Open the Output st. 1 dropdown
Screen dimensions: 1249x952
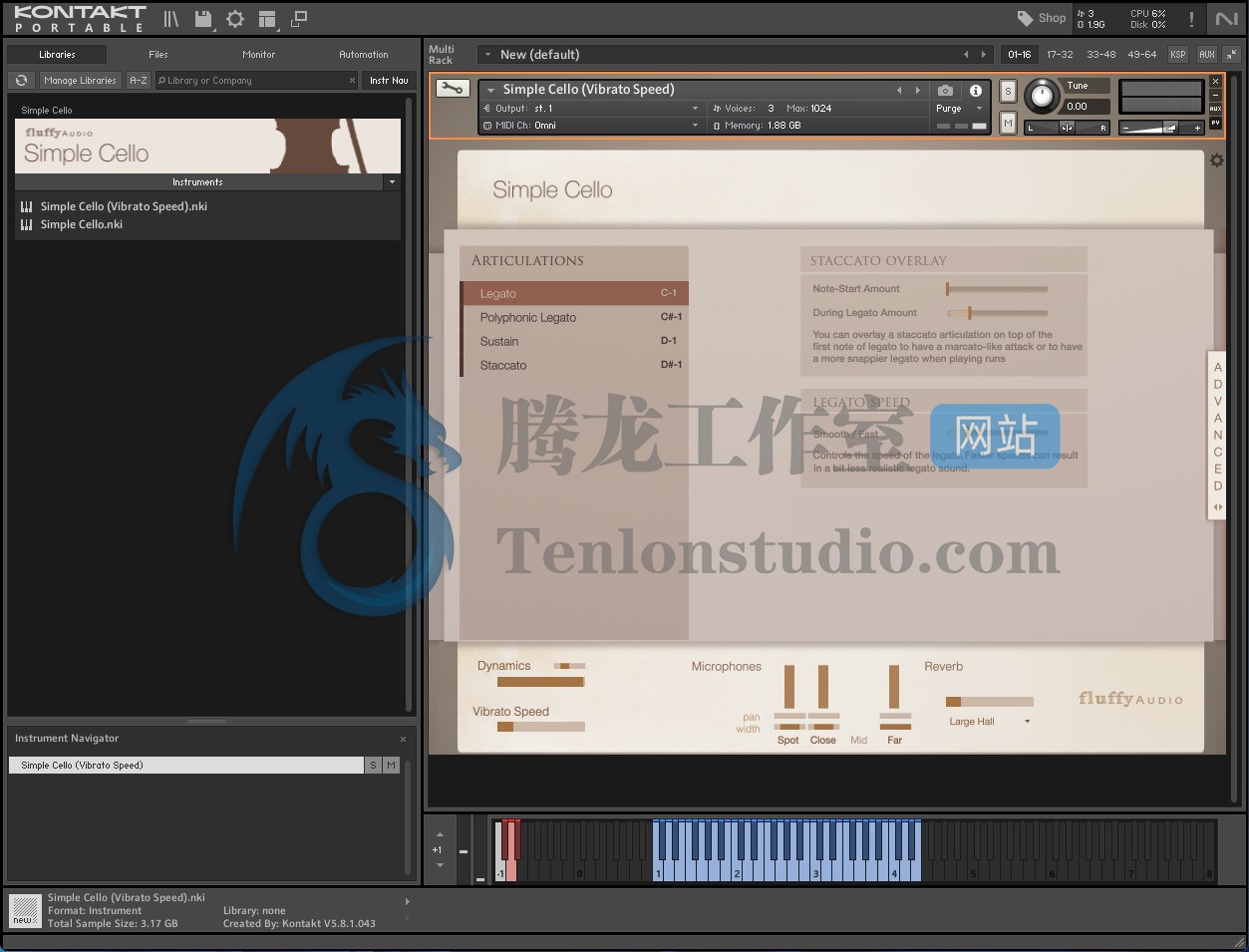pos(592,109)
